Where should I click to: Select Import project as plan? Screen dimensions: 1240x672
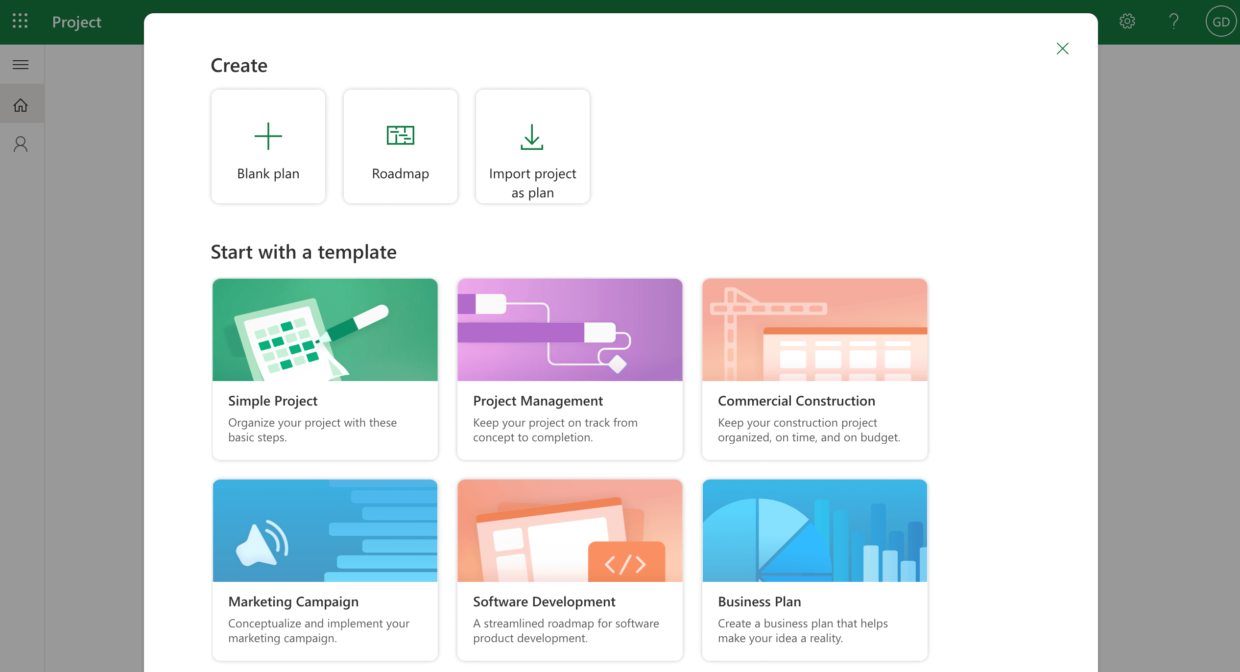pos(532,146)
